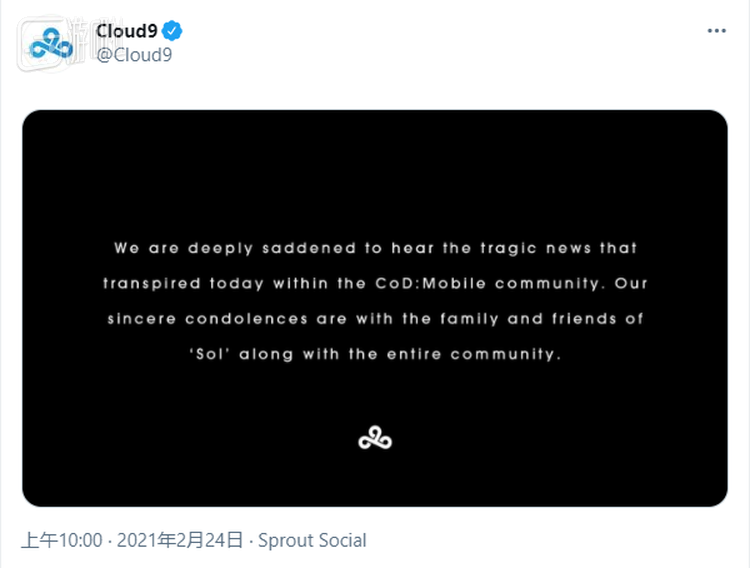Open the Cloud9 display name link

(126, 31)
